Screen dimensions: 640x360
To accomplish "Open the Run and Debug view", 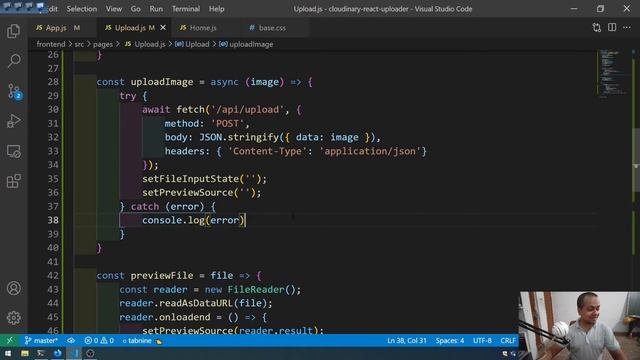I will click(13, 121).
